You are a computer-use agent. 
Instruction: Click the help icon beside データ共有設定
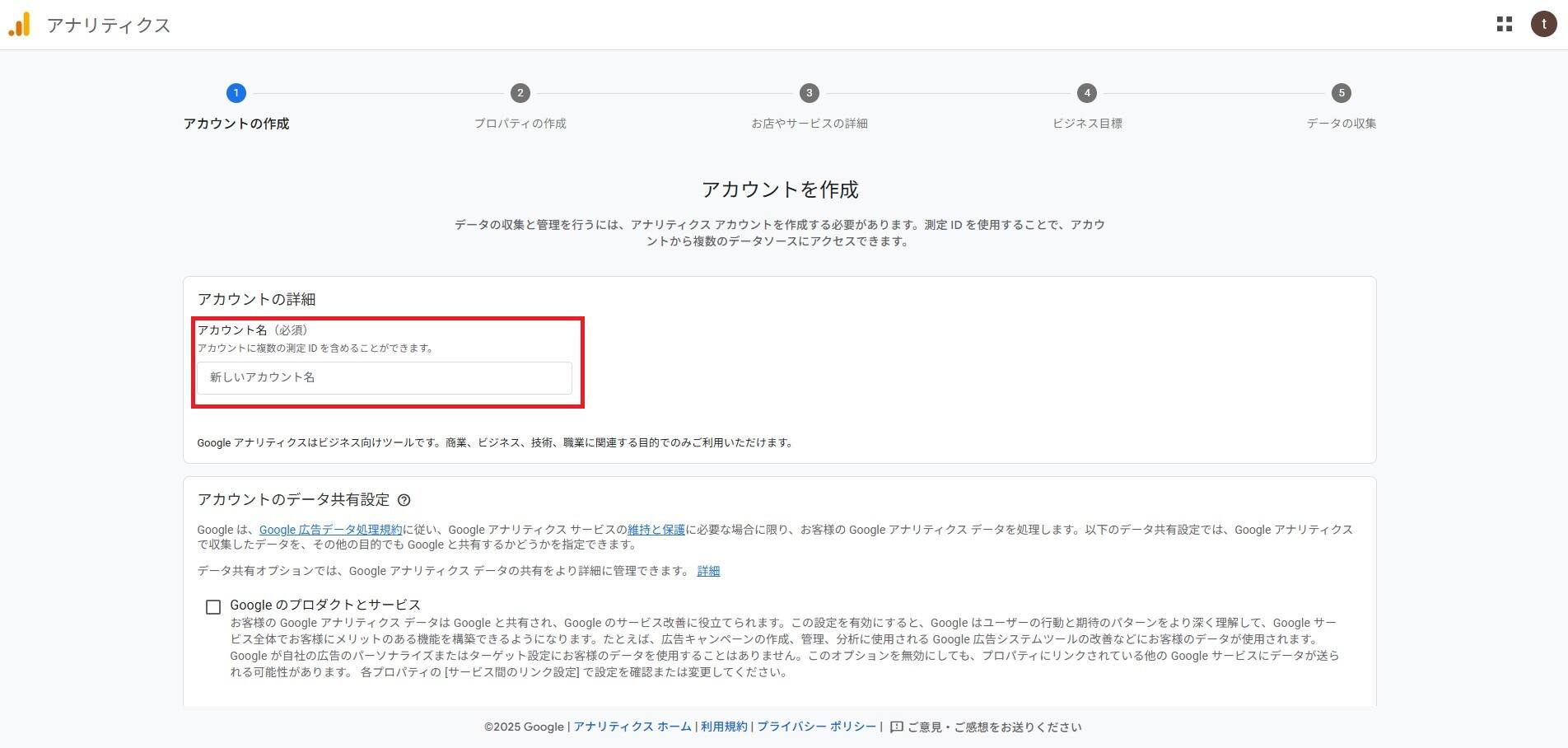(x=404, y=500)
